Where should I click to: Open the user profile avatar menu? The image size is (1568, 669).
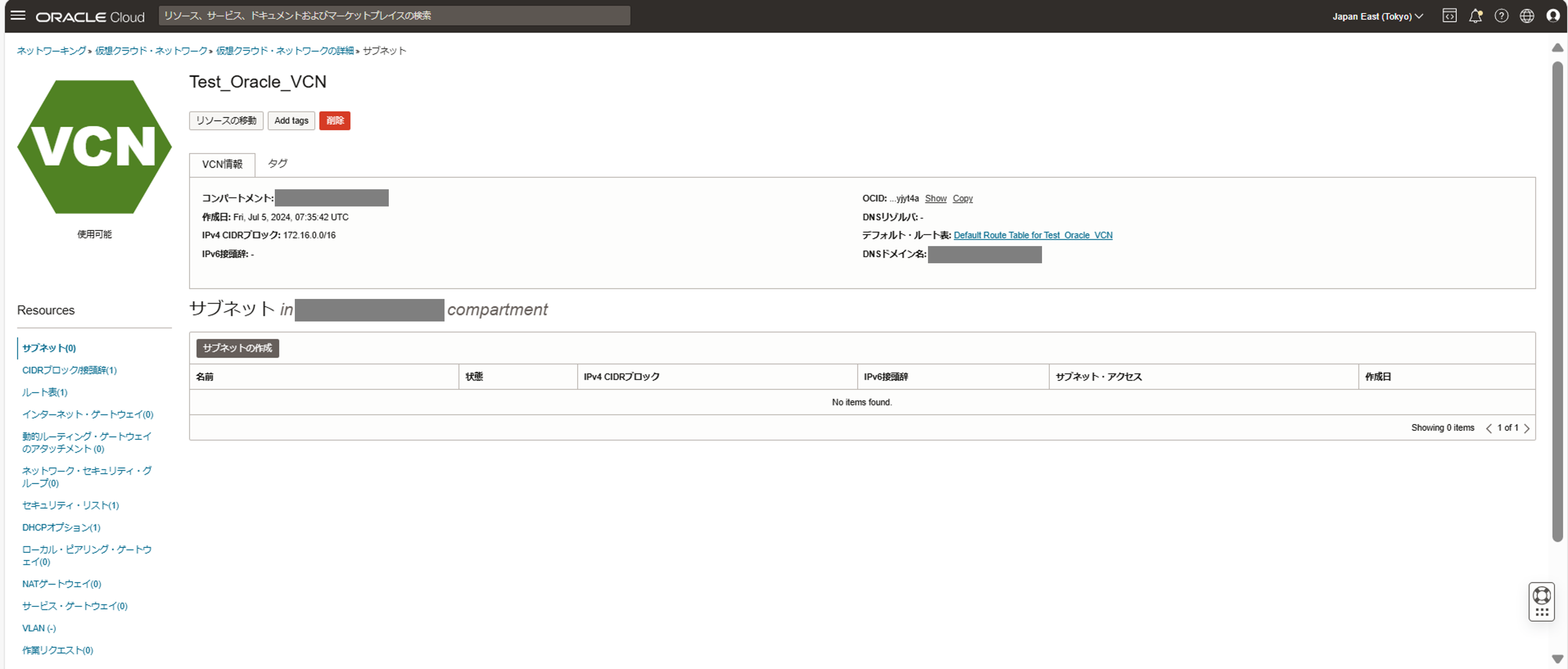1553,16
